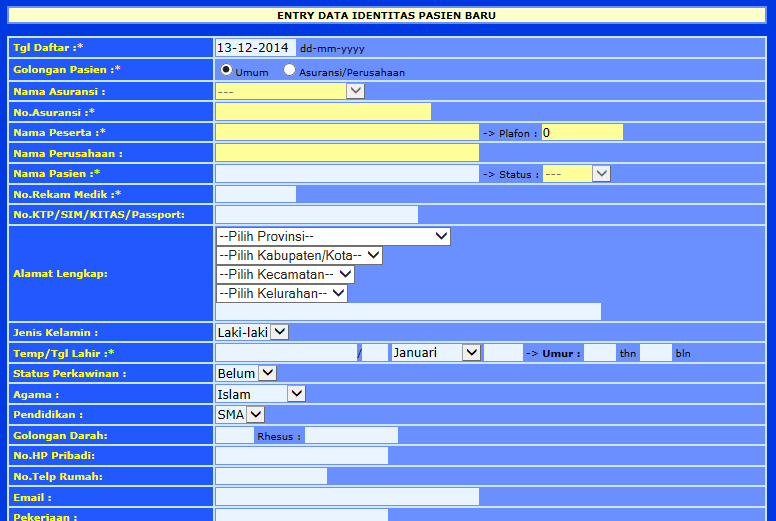The width and height of the screenshot is (776, 521).
Task: Click the Tgl Daftar date field
Action: (255, 48)
